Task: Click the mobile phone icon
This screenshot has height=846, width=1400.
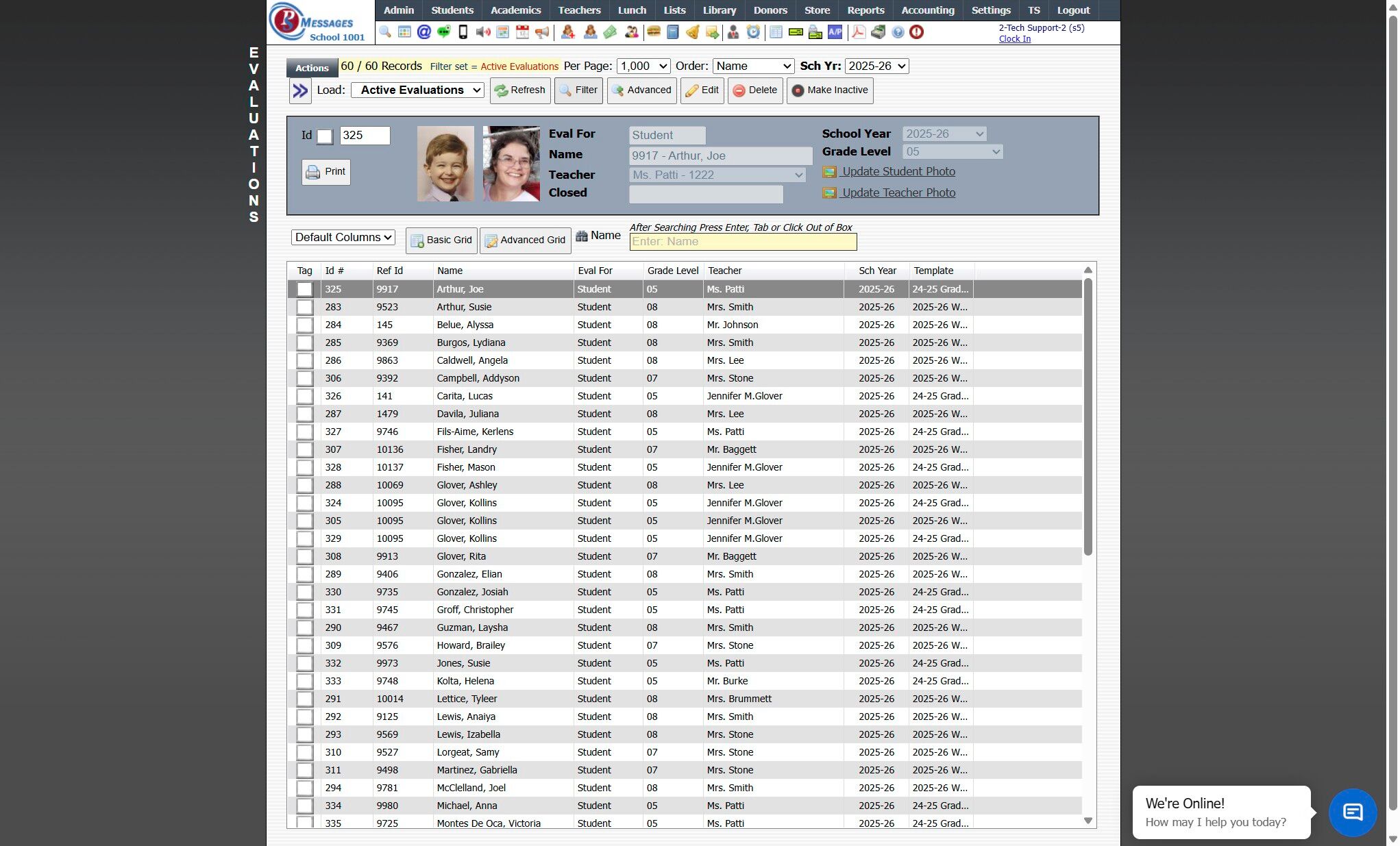Action: (463, 32)
